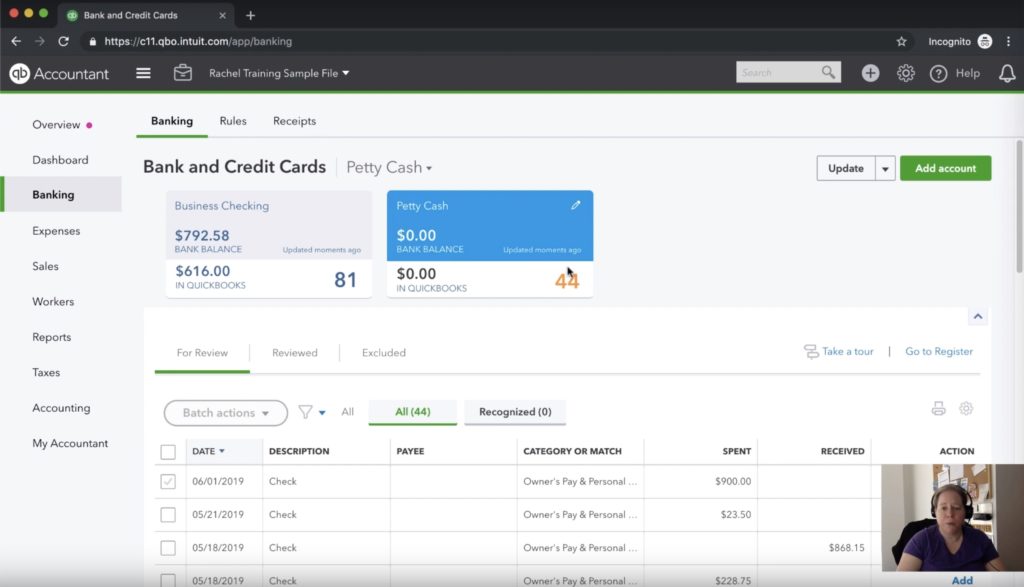
Task: Close the Bank and Credit Cards tab
Action: coord(222,15)
